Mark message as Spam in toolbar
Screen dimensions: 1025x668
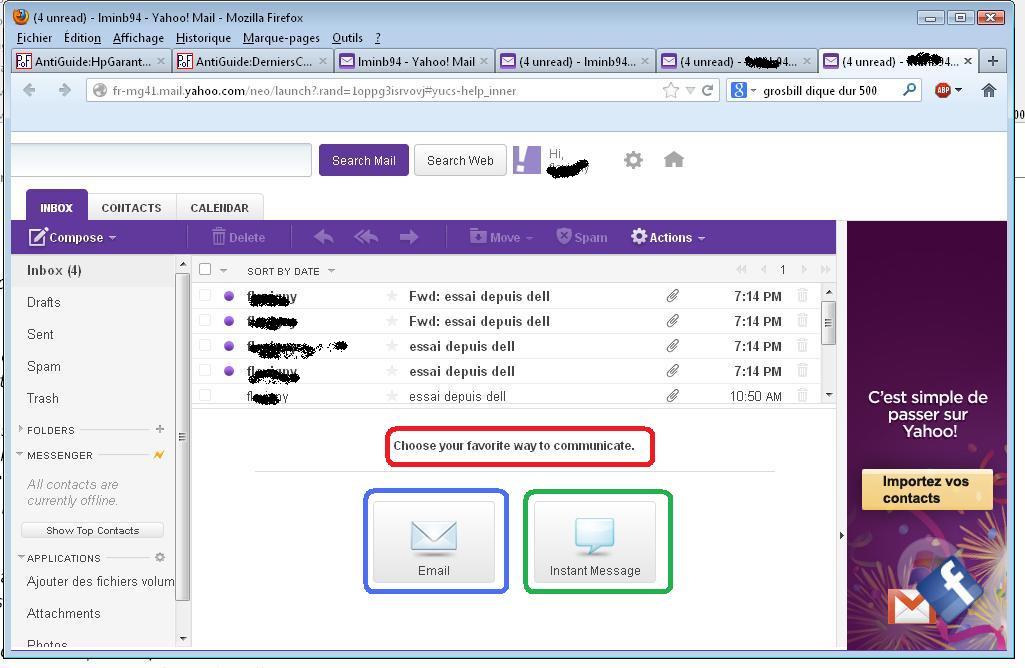[x=582, y=237]
